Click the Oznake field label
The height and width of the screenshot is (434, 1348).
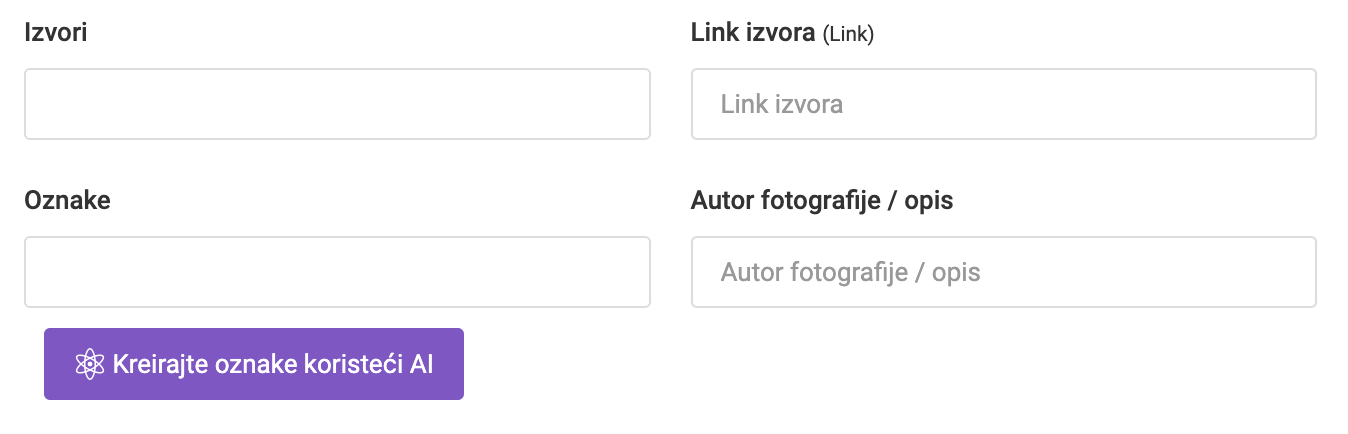click(67, 200)
